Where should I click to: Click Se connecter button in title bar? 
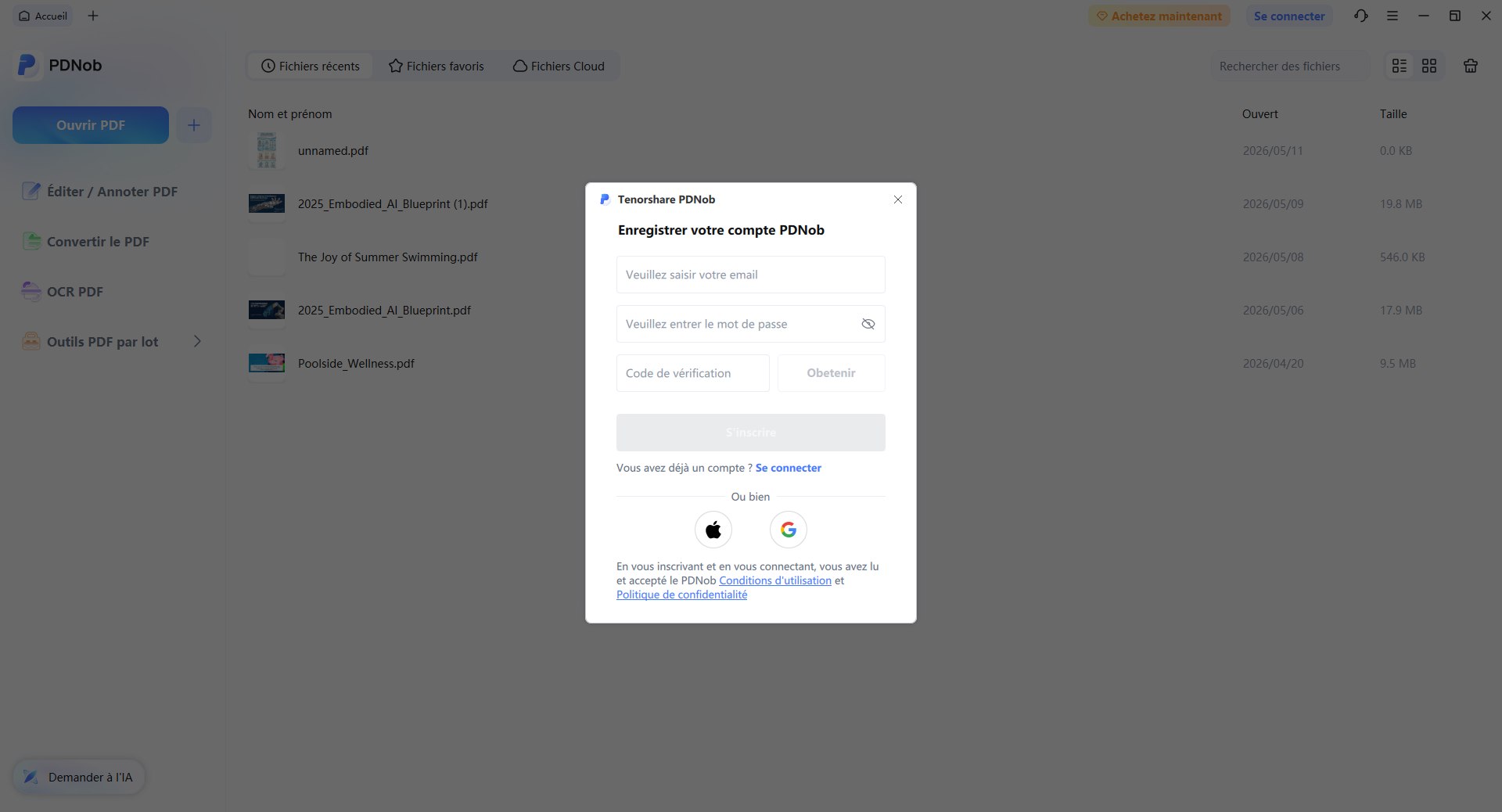1289,16
